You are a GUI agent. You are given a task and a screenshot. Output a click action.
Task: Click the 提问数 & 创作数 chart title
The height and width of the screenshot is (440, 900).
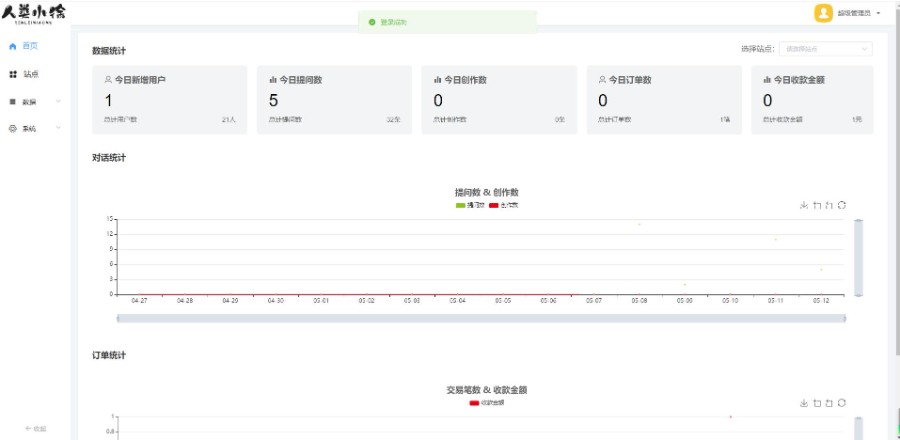(x=487, y=192)
